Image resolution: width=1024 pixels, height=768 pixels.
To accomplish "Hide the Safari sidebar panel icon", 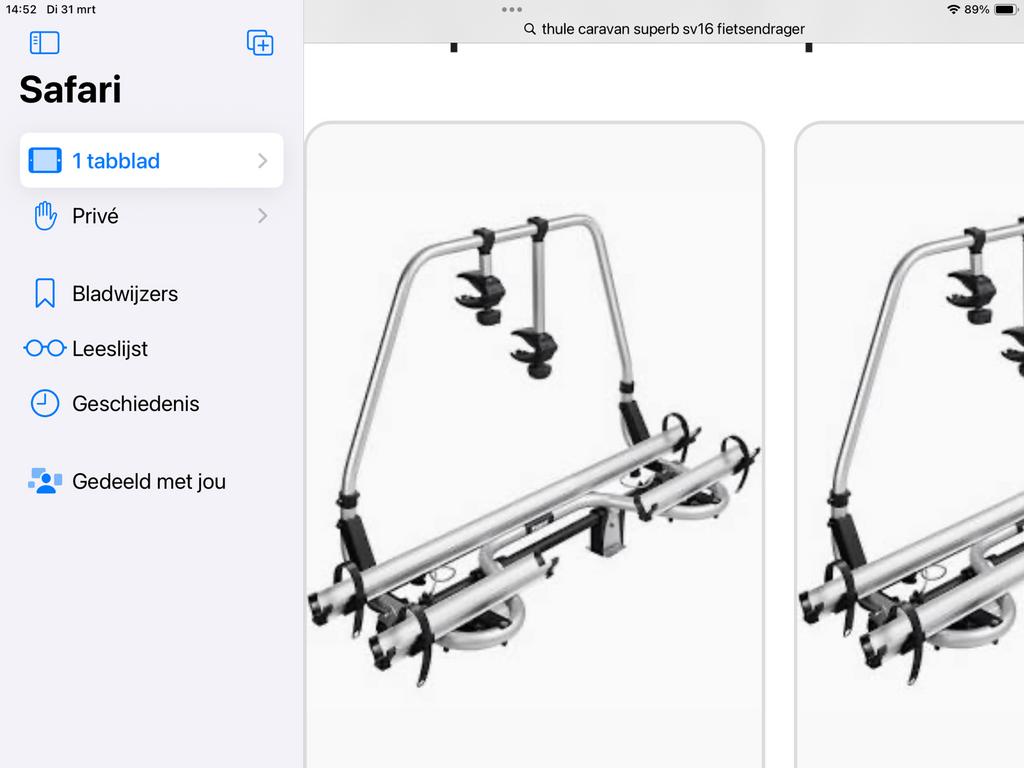I will click(44, 43).
